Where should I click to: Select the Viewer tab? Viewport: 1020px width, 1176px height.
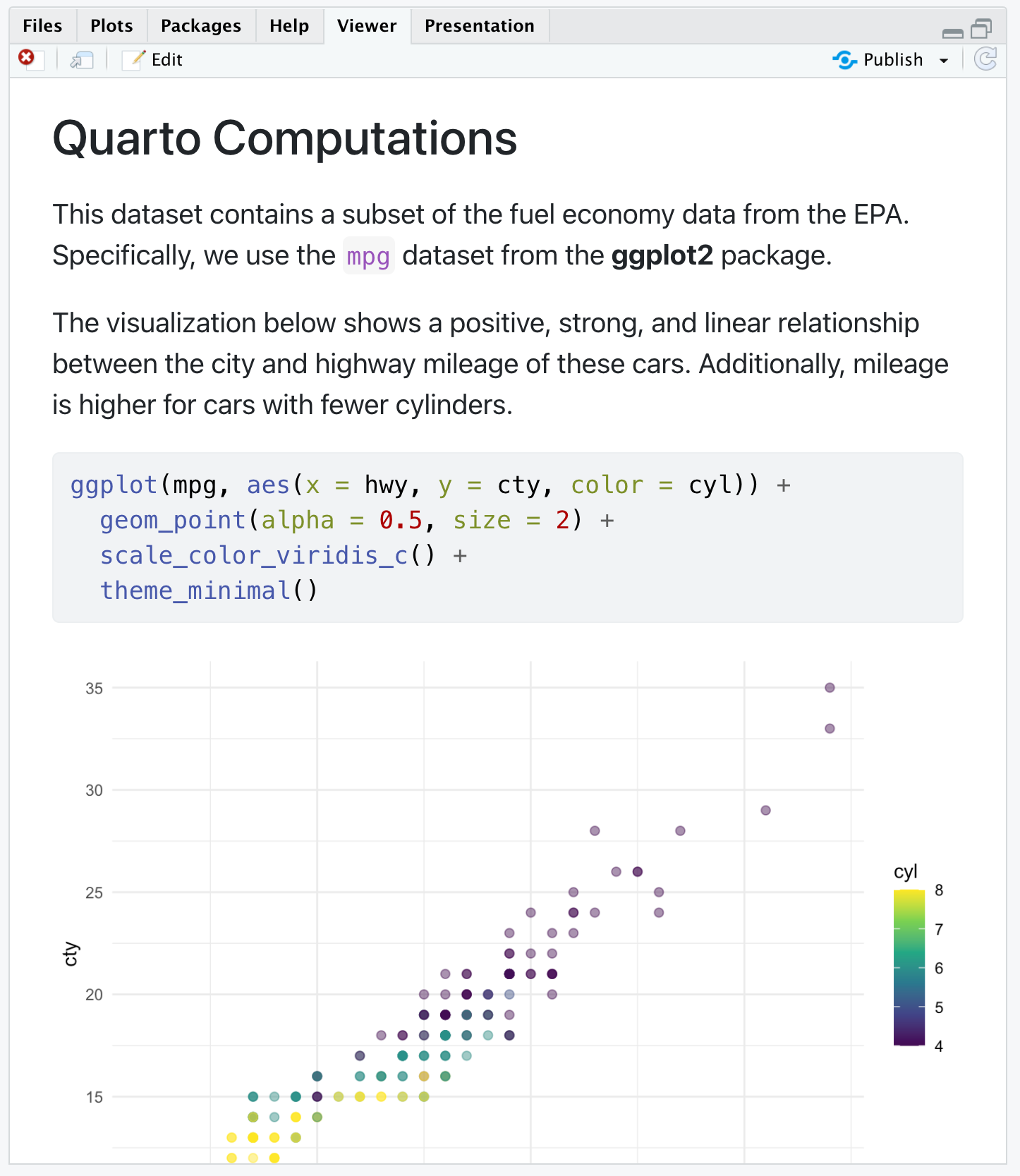pos(366,25)
